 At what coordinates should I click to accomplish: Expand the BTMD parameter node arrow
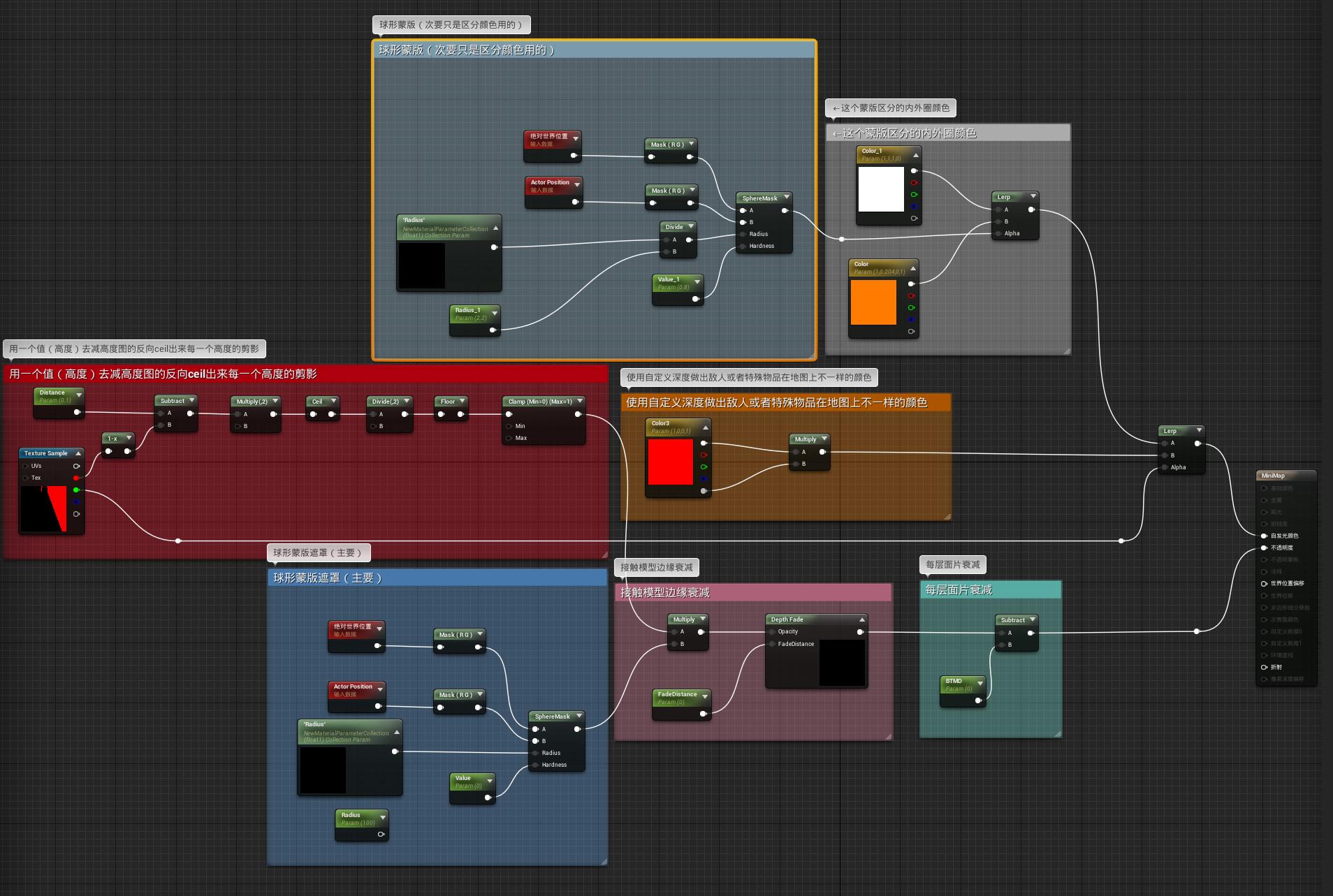[980, 683]
